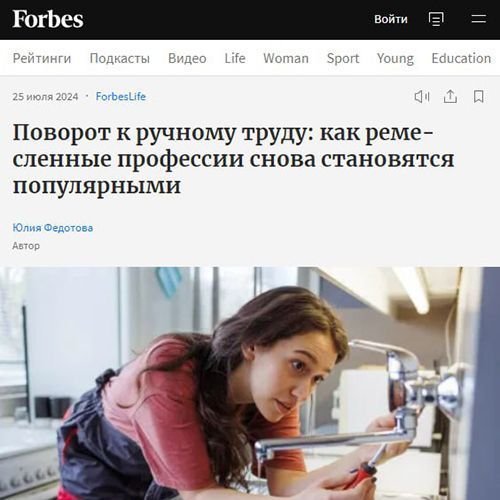Open the Sport section

pyautogui.click(x=343, y=58)
